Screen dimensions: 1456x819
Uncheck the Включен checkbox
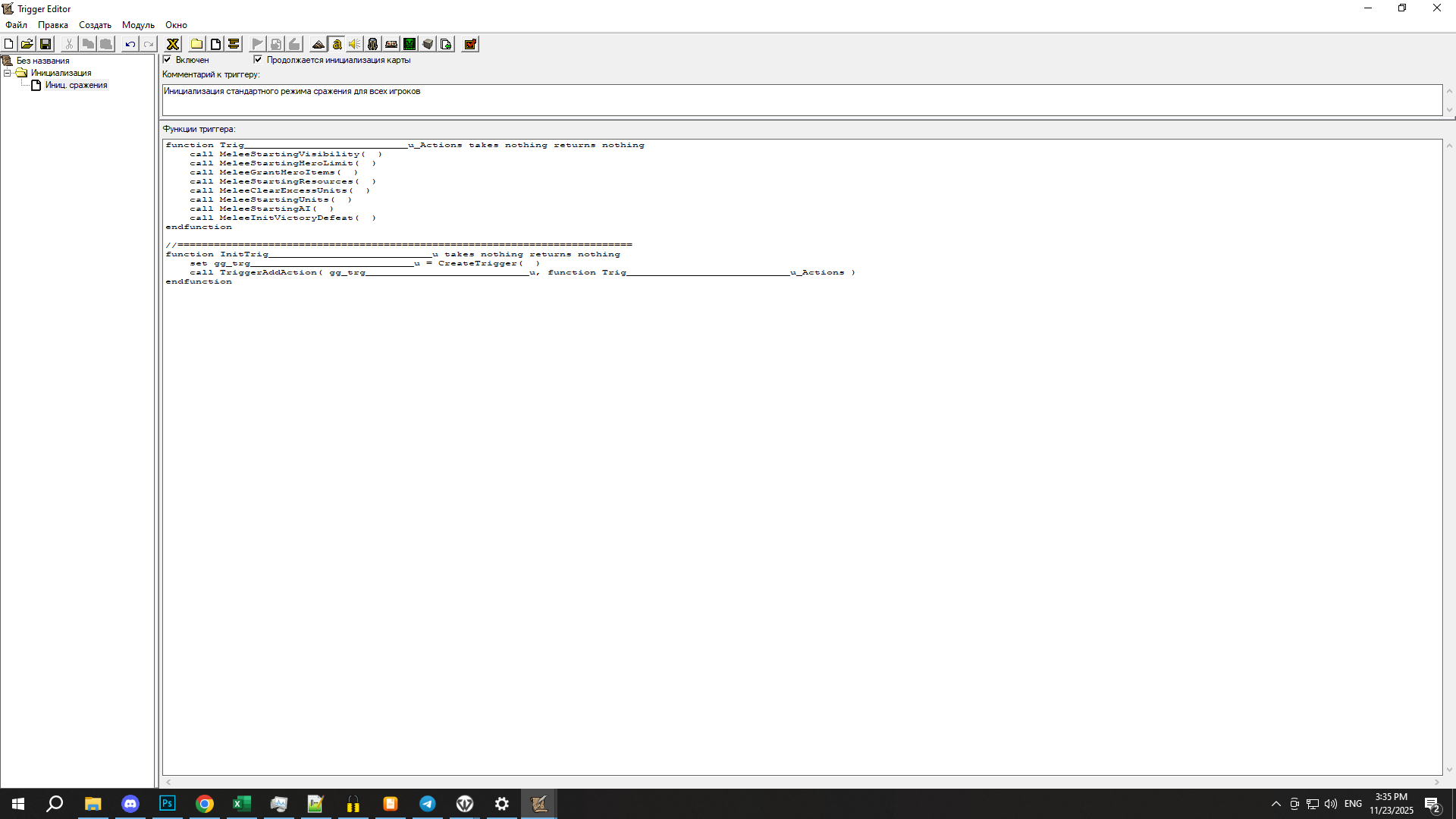click(x=168, y=59)
